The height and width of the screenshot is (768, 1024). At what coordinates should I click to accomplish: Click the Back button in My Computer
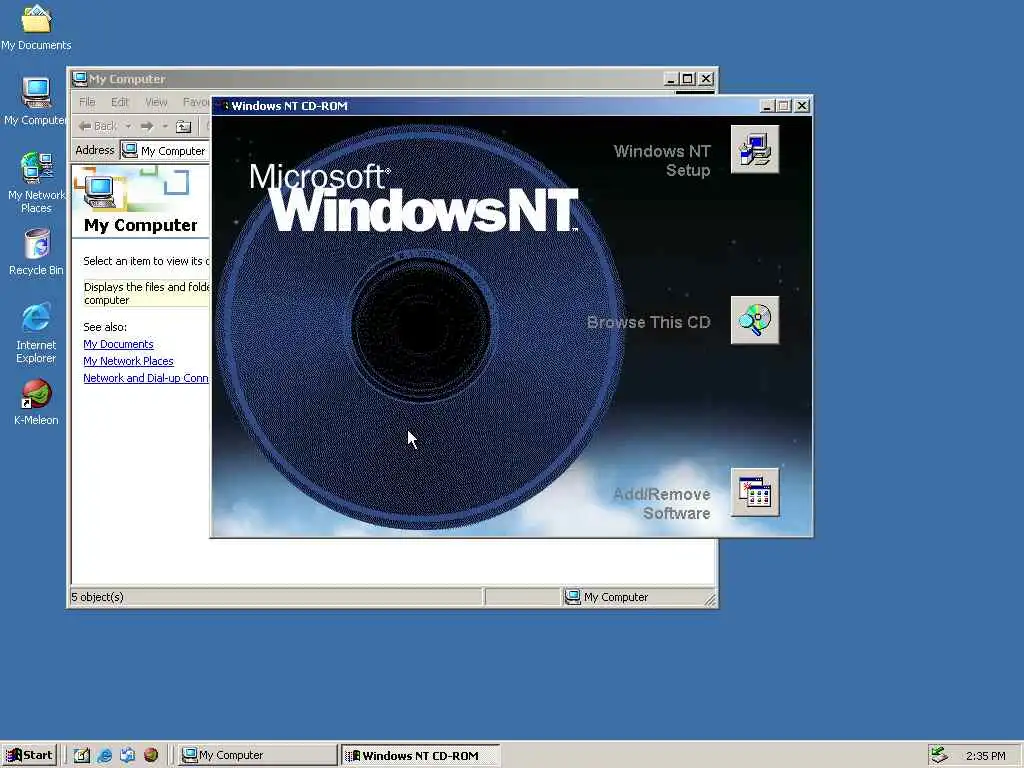(98, 126)
